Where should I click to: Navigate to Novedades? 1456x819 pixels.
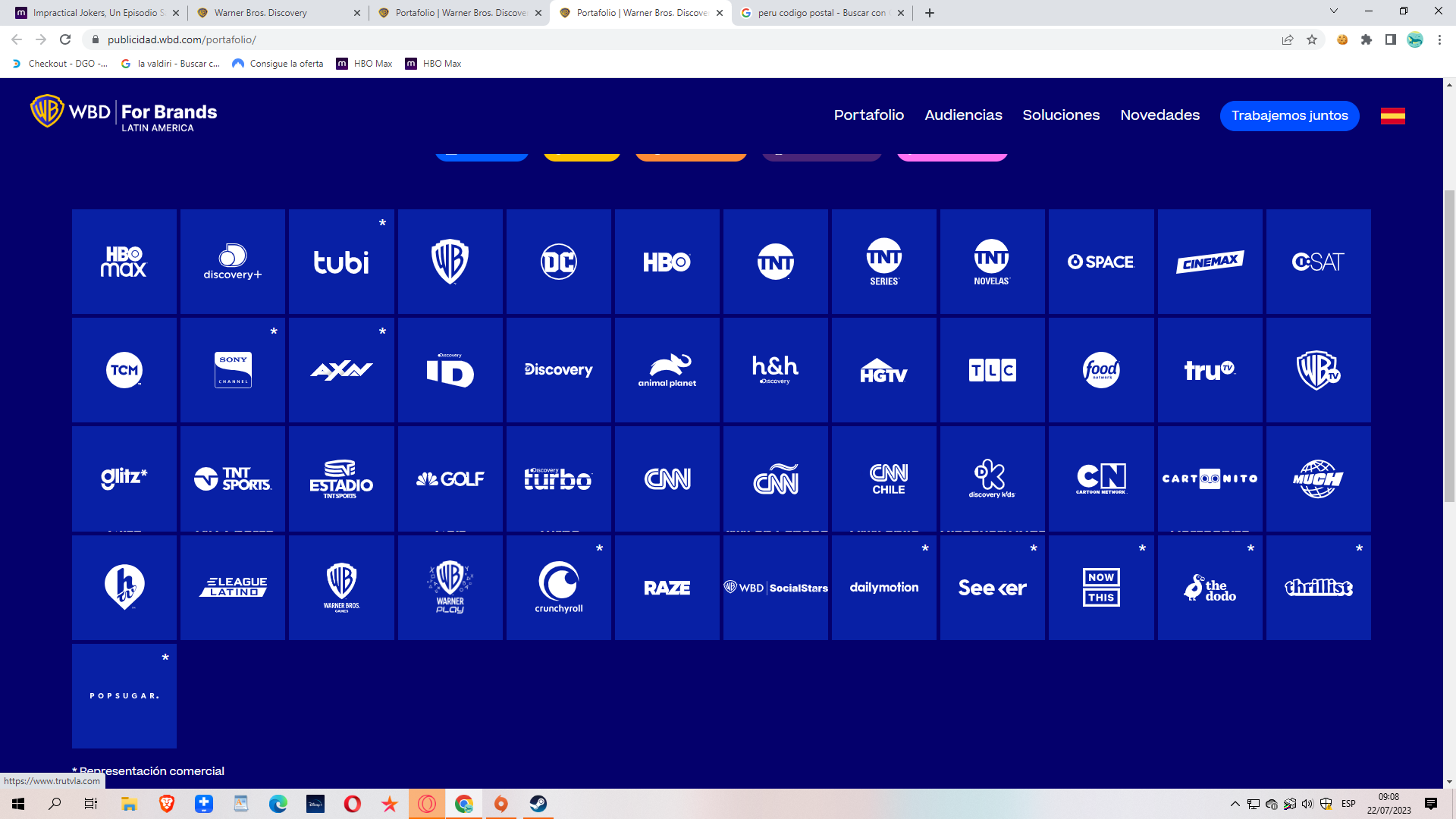1160,115
